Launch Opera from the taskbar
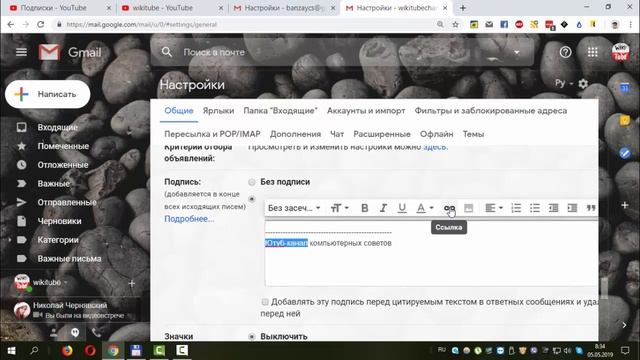Image resolution: width=640 pixels, height=360 pixels. pyautogui.click(x=90, y=351)
